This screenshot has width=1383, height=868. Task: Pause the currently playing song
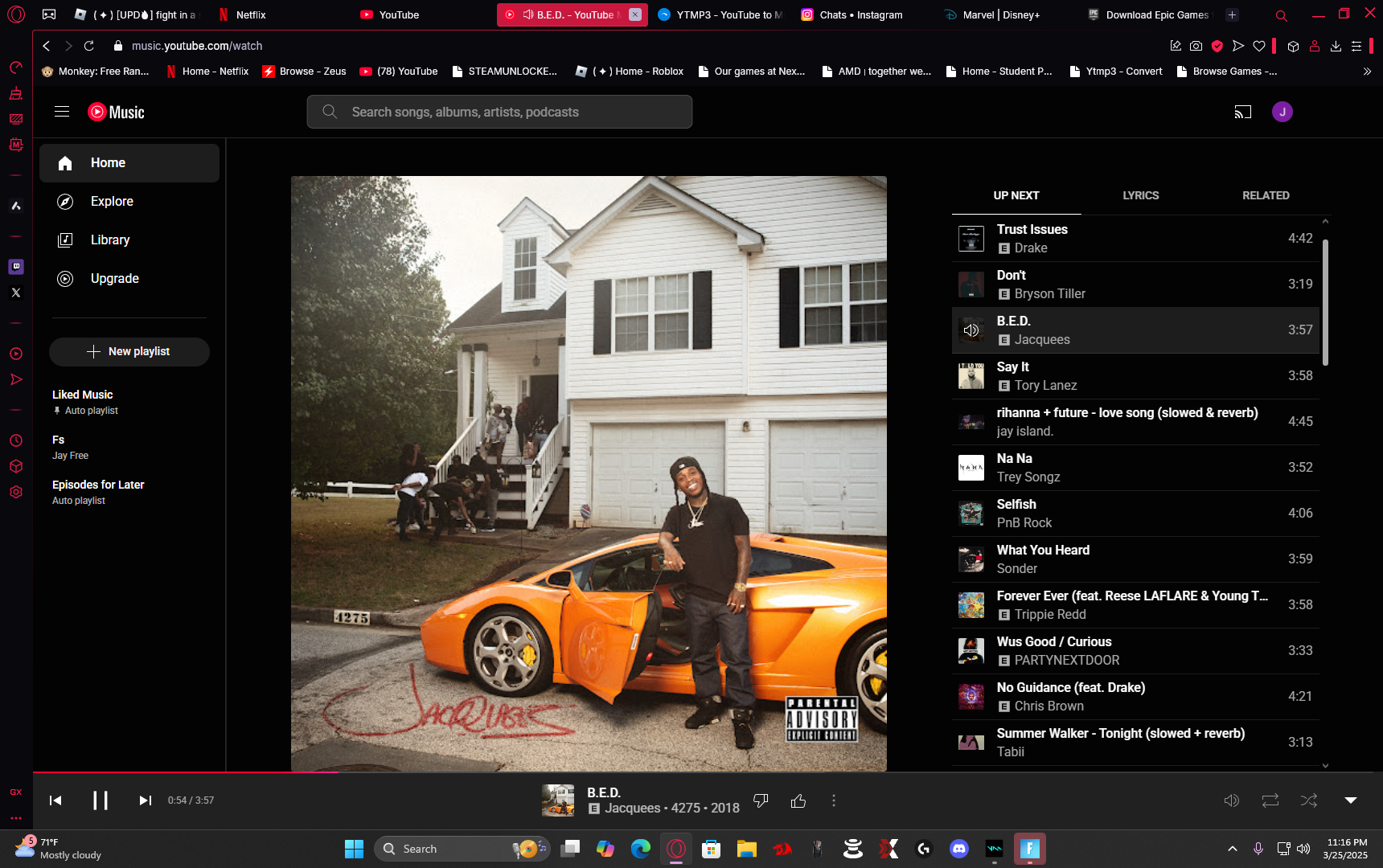(101, 800)
